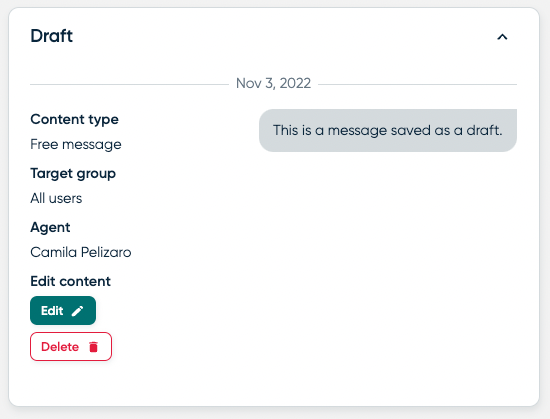The height and width of the screenshot is (419, 550).
Task: Click the Free message value
Action: 76,144
